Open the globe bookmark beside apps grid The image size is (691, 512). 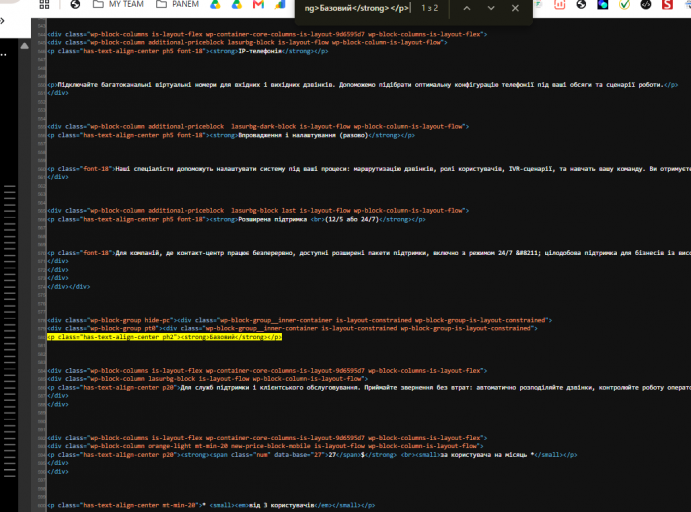[x=75, y=4]
